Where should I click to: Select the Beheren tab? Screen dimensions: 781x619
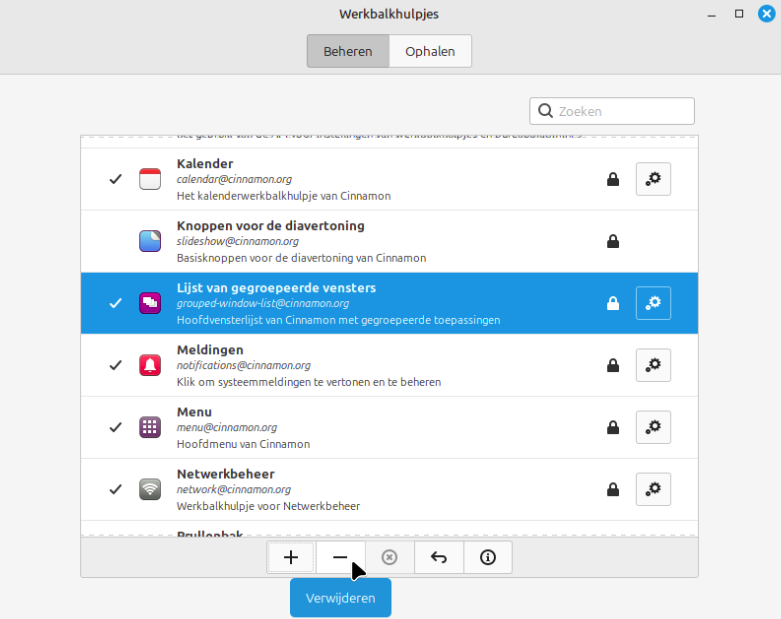[x=348, y=51]
